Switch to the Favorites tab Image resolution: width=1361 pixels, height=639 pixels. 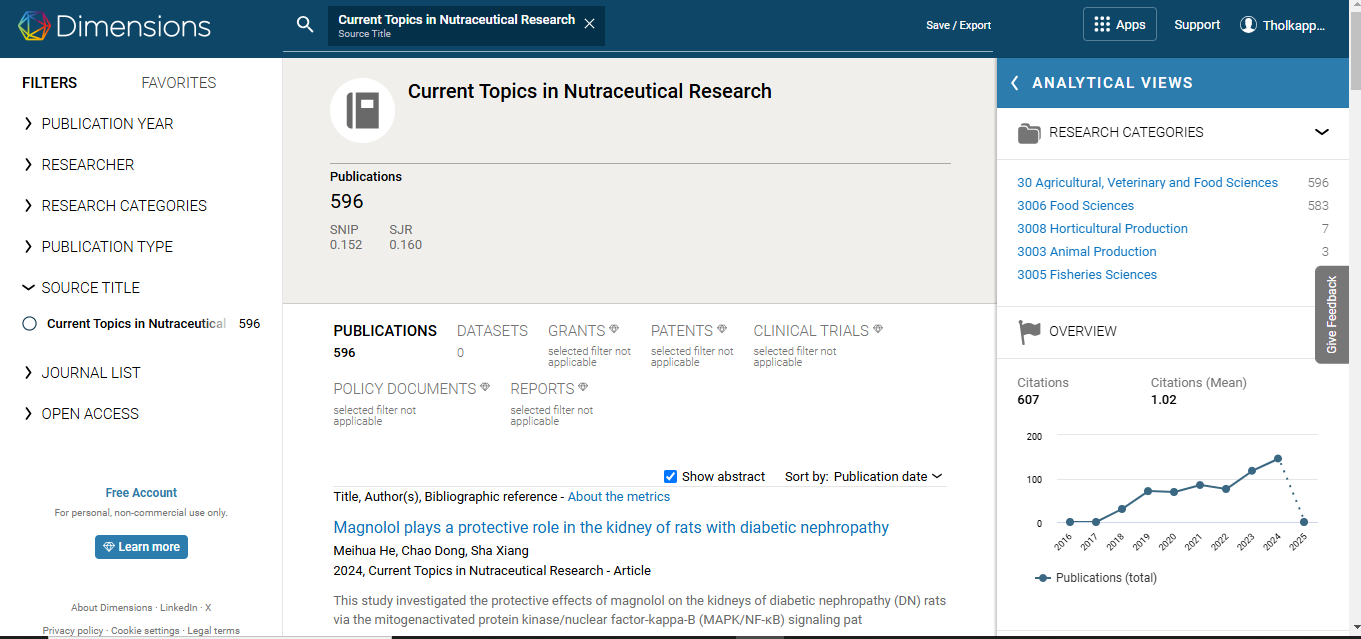(x=178, y=83)
